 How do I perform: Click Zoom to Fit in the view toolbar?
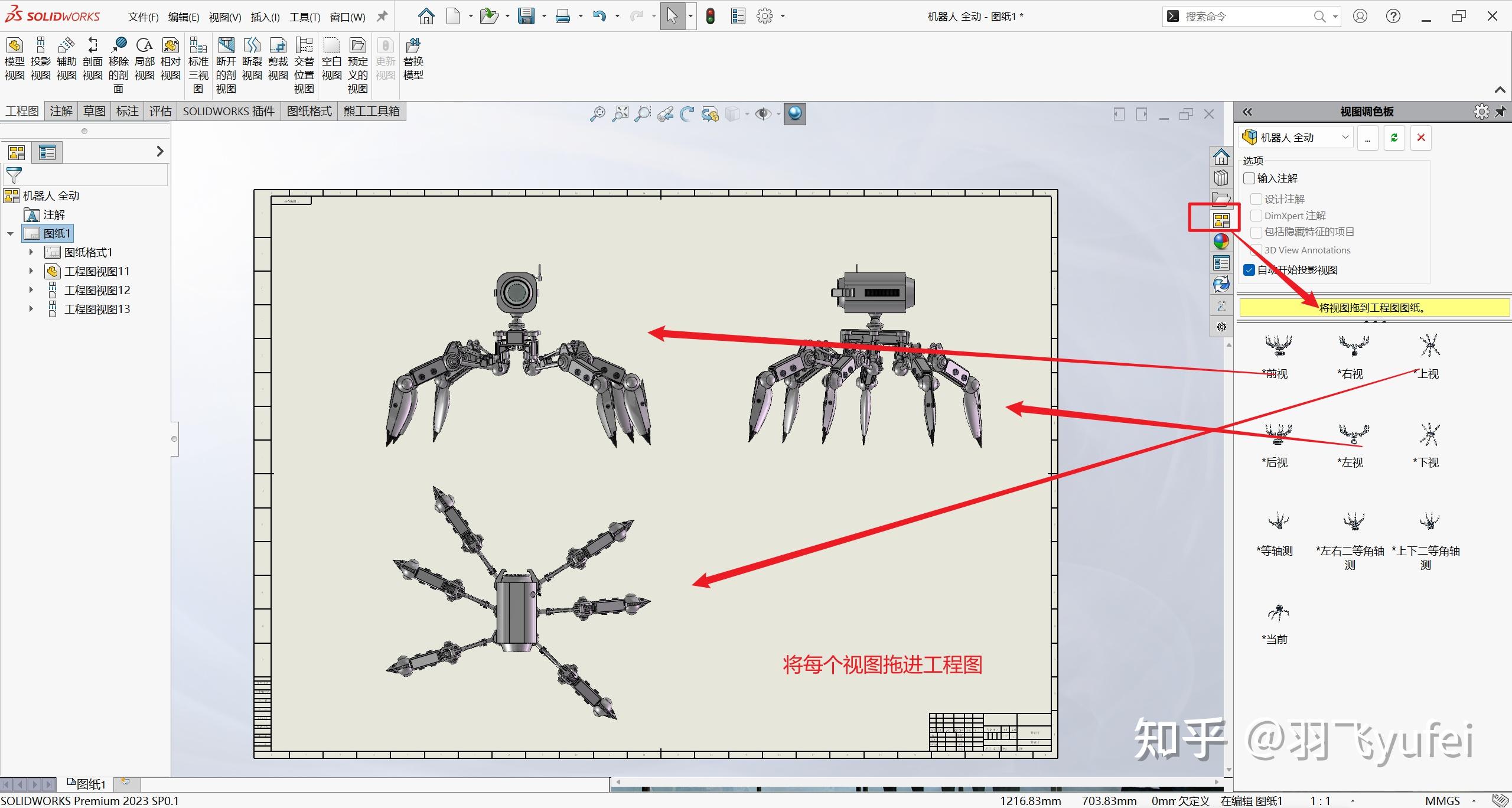click(x=597, y=114)
